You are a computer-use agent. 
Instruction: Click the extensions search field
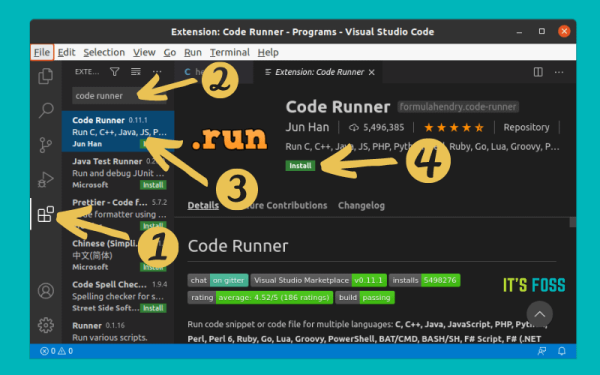coord(119,96)
